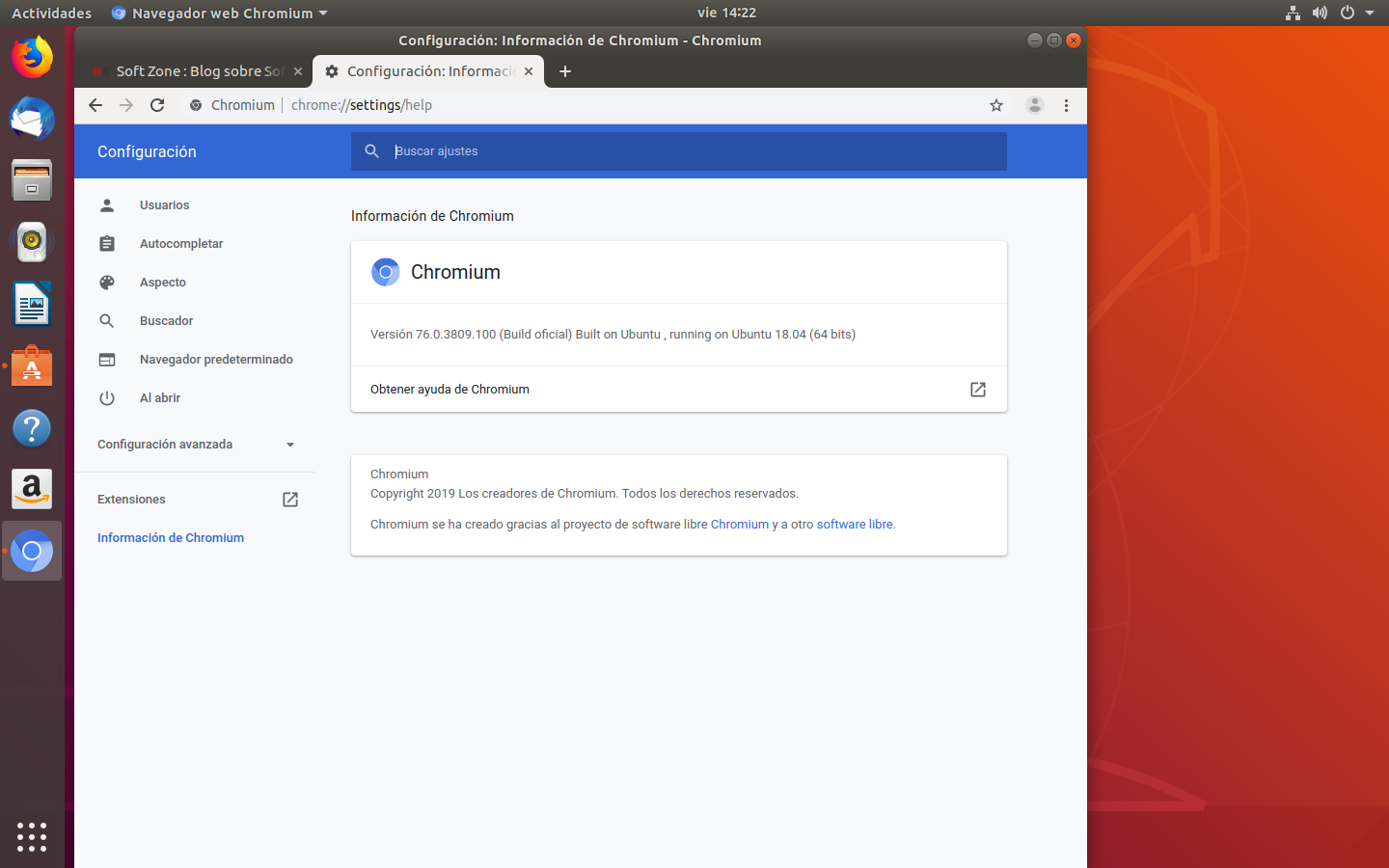Viewport: 1389px width, 868px height.
Task: Expand Configuración avanzada section
Action: [x=196, y=445]
